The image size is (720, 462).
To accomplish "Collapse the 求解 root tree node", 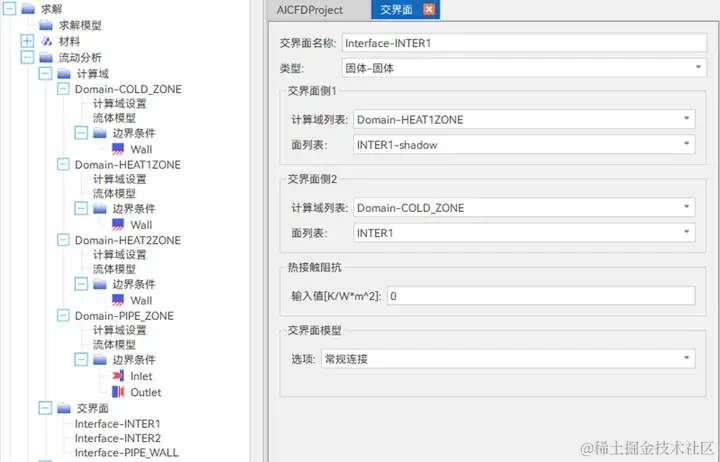I will 9,9.
